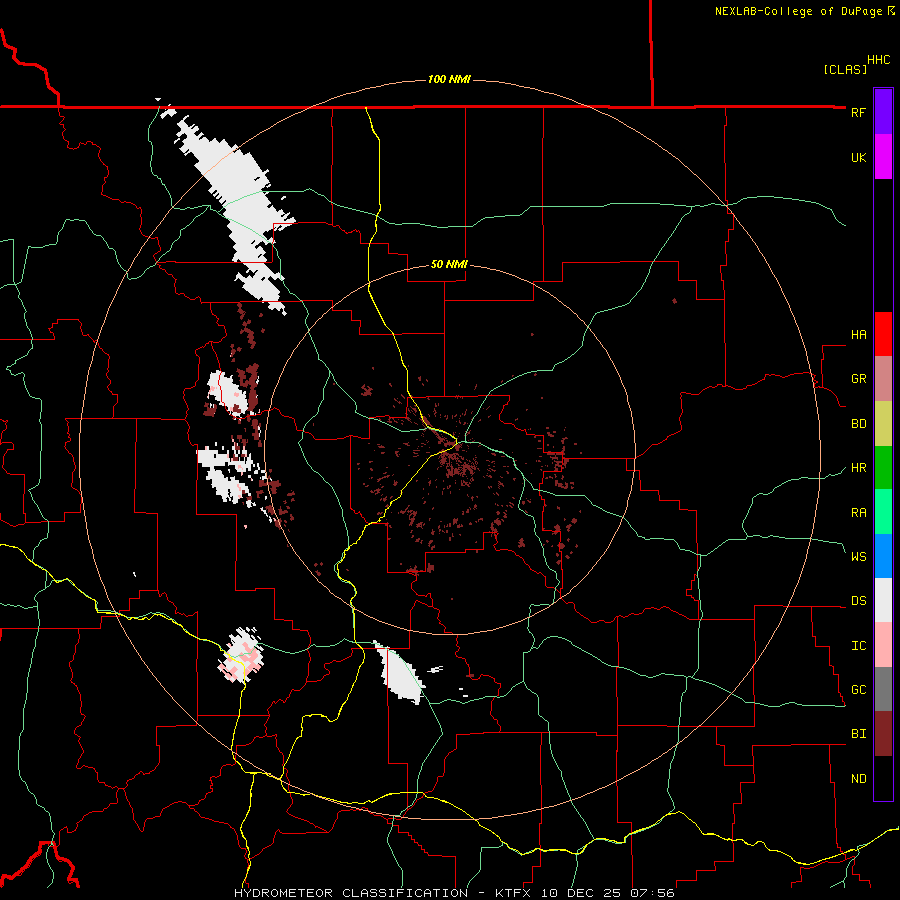Click the 100 NMI range ring label

[449, 79]
